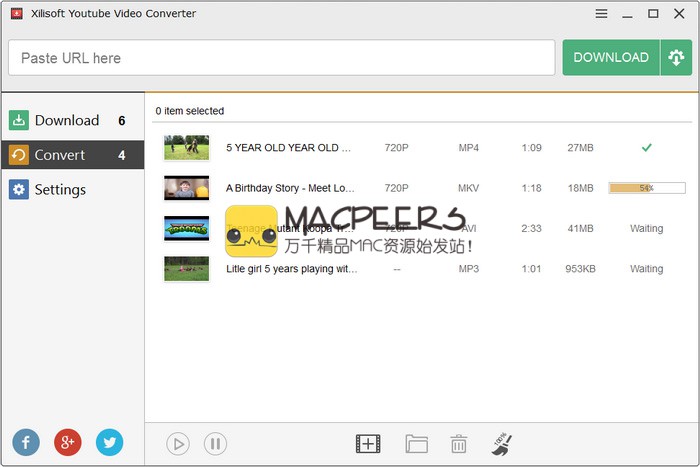Click the broom clear completed icon
The image size is (700, 467).
coord(502,444)
